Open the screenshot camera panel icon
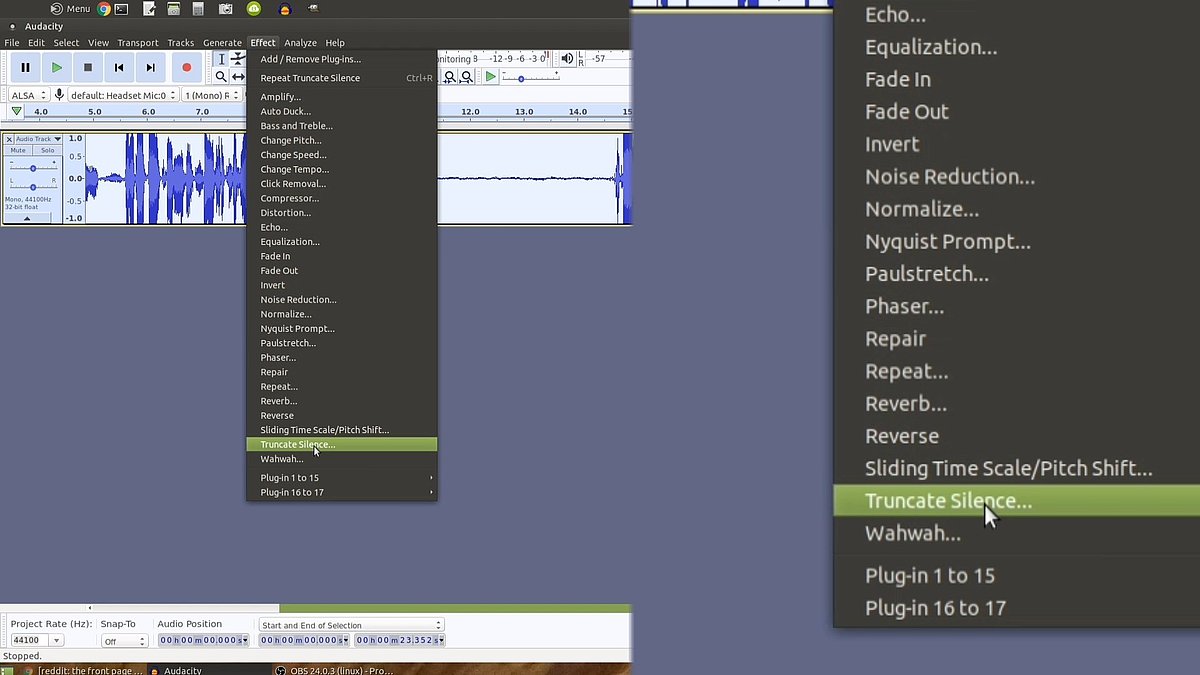Viewport: 1200px width, 675px height. pyautogui.click(x=226, y=9)
